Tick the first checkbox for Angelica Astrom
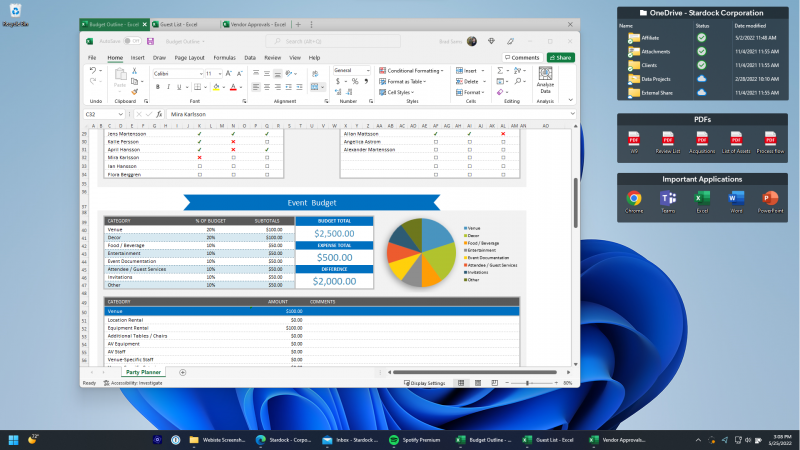800x450 pixels. click(x=435, y=141)
